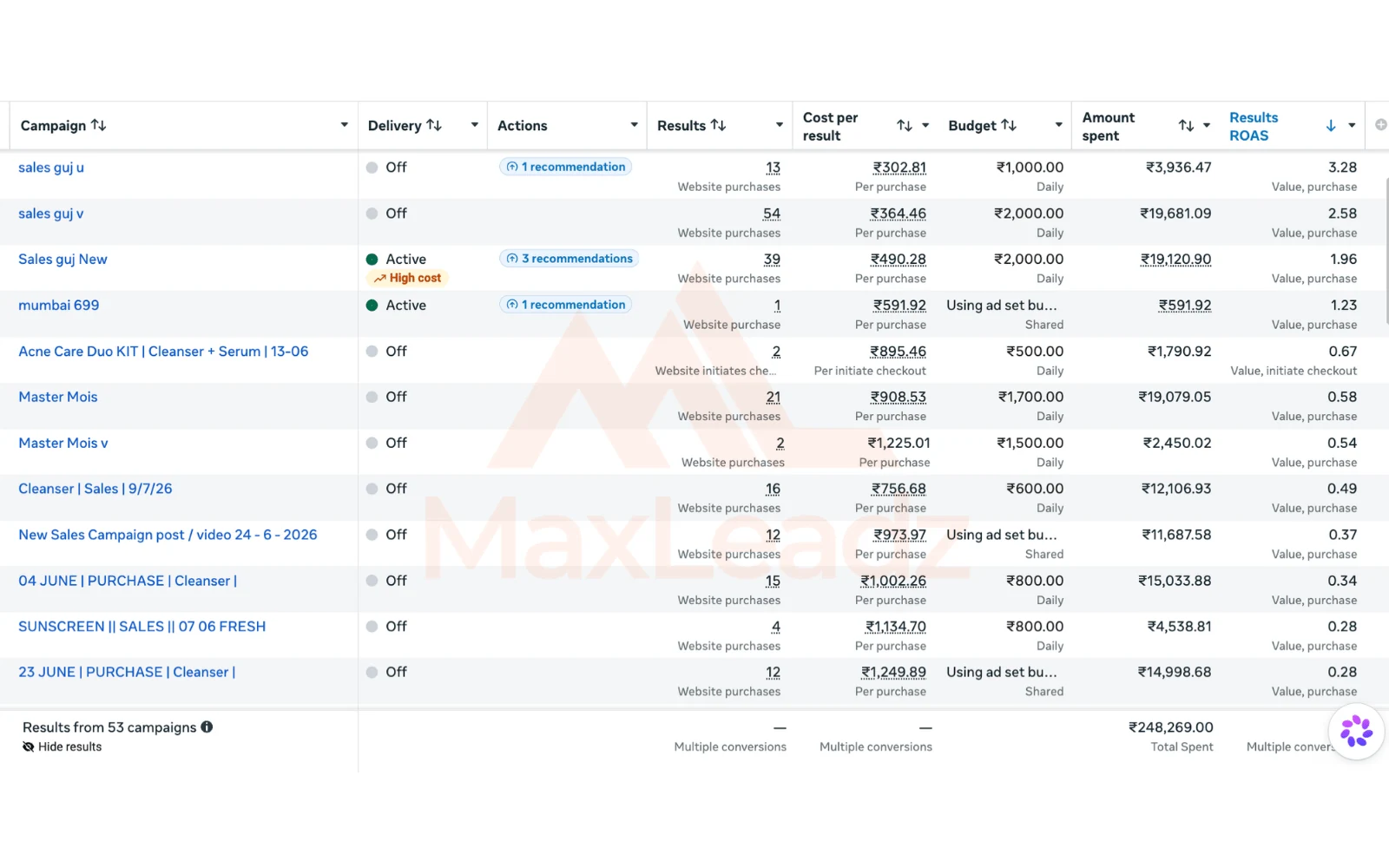Sort by Budget arrows icon

click(1009, 126)
